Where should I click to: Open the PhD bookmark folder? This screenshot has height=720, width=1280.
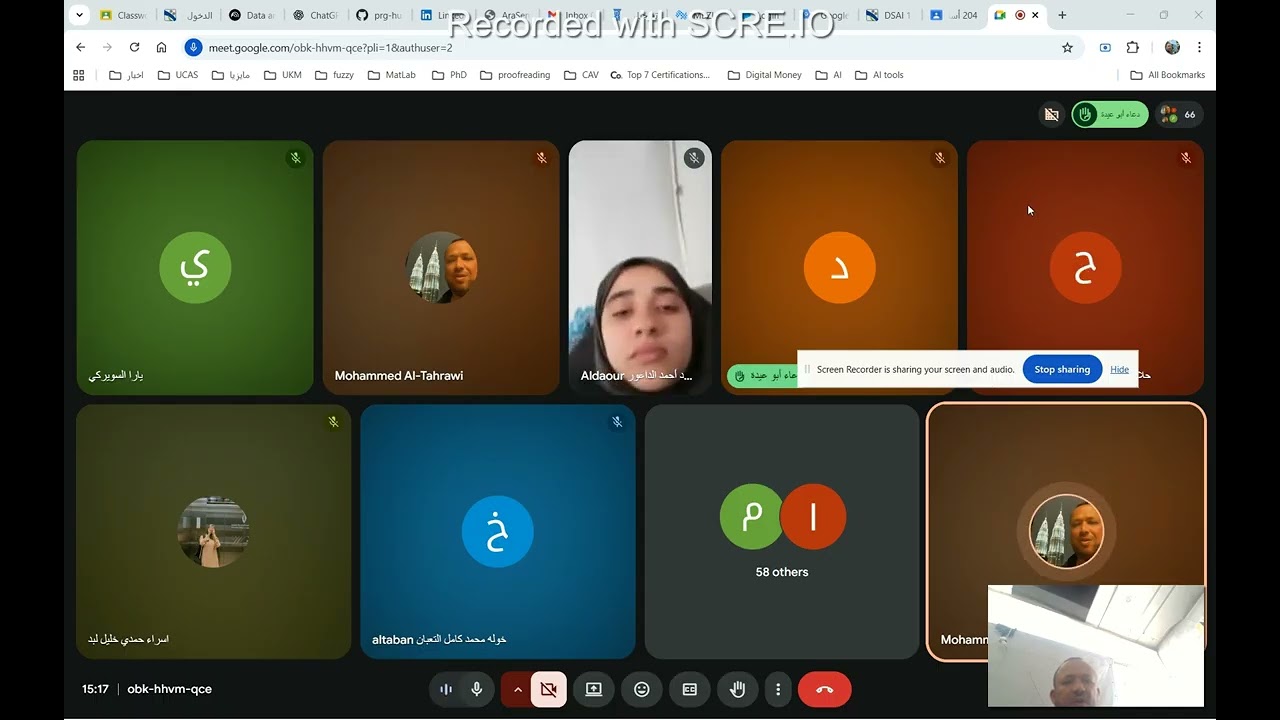coord(449,75)
